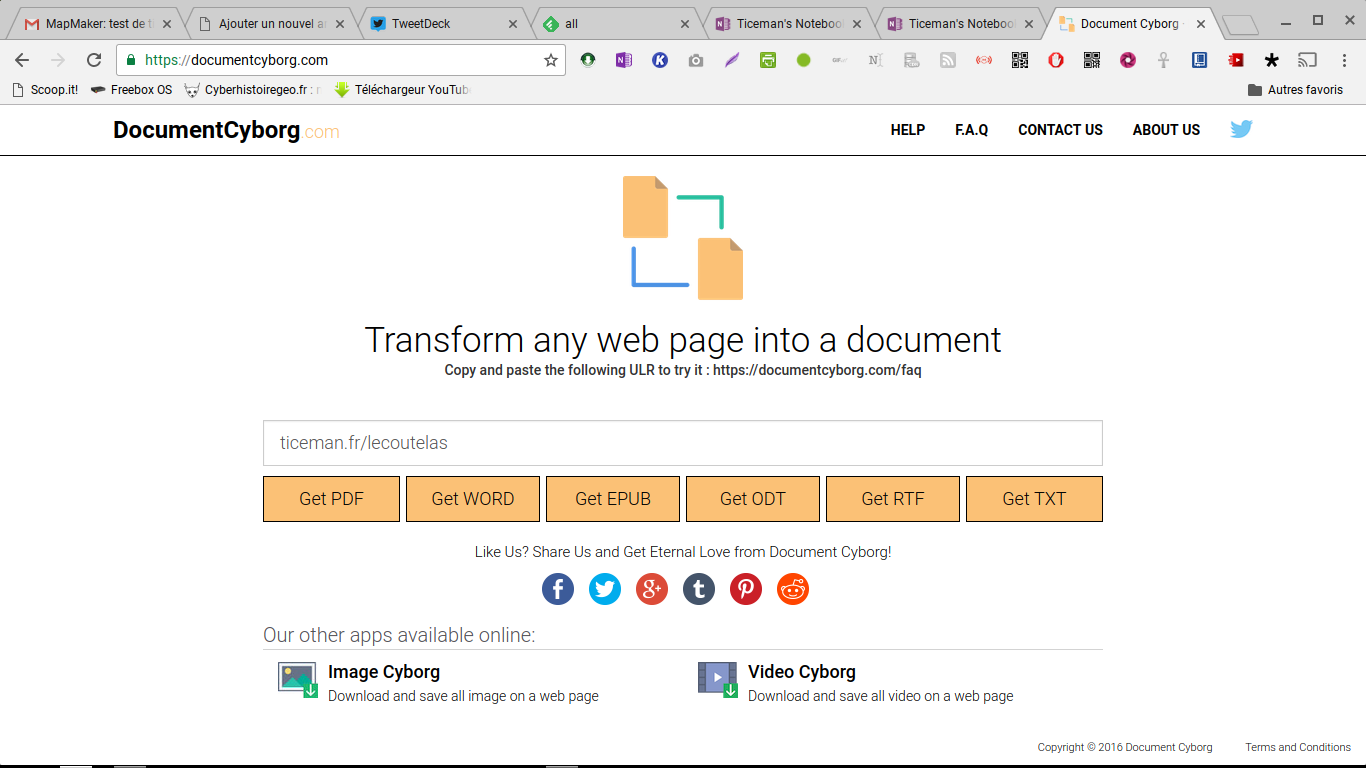
Task: Click the green circle extension icon
Action: [x=804, y=60]
